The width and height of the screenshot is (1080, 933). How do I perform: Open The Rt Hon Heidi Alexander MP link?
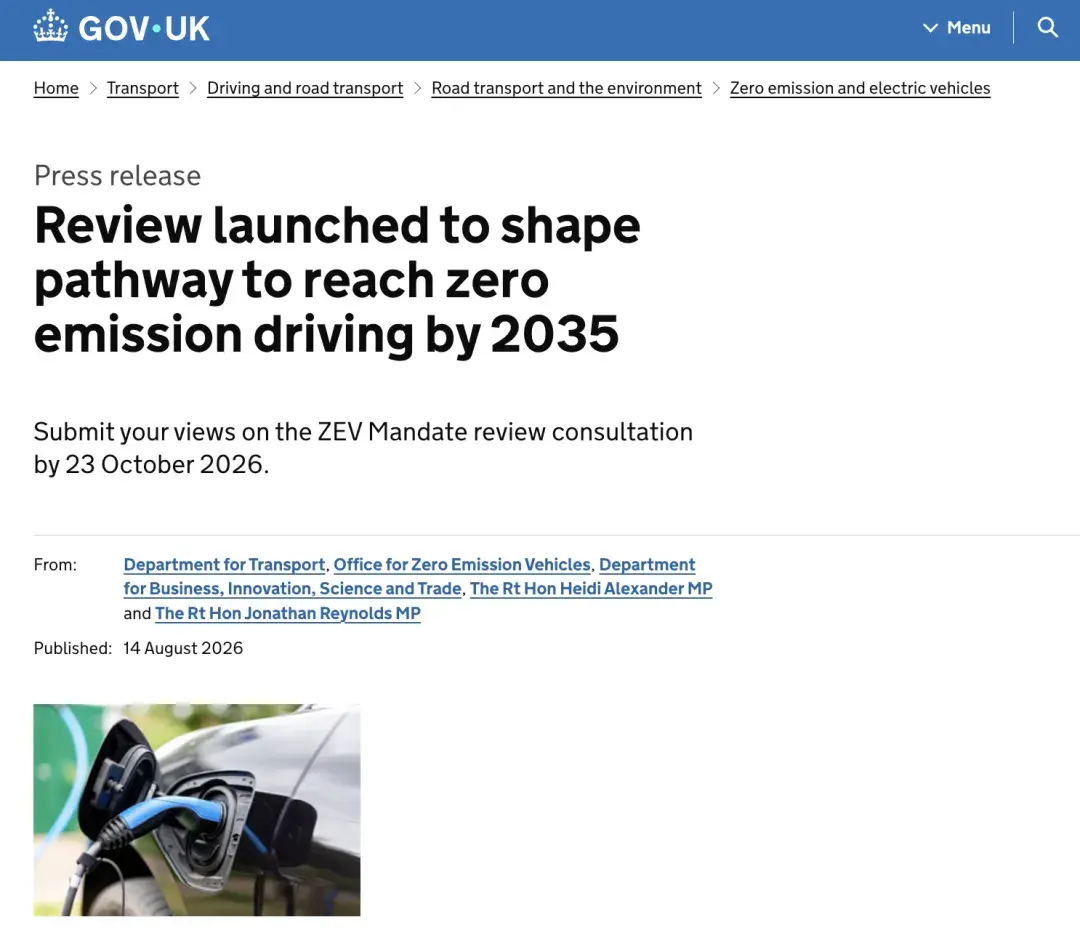pyautogui.click(x=591, y=589)
